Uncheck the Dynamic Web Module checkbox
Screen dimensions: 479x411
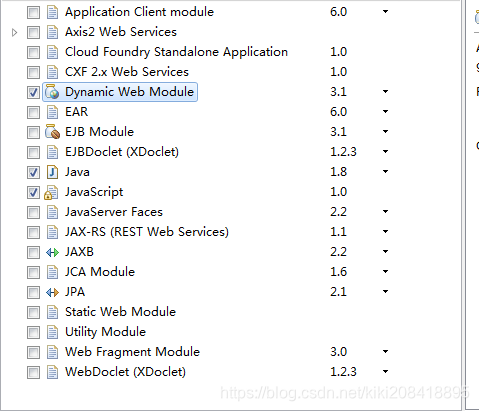[x=33, y=92]
